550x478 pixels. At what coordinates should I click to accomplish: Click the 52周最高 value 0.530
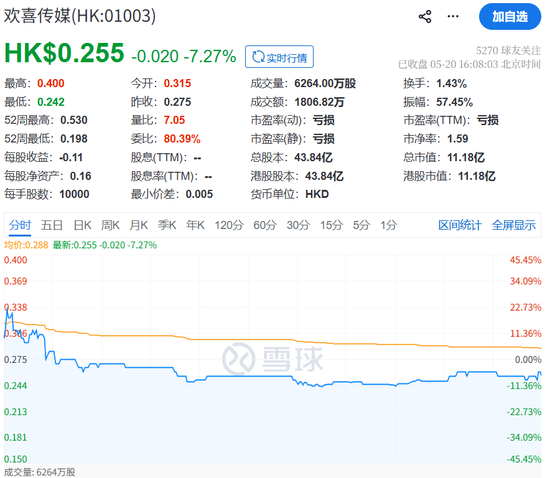(x=74, y=120)
